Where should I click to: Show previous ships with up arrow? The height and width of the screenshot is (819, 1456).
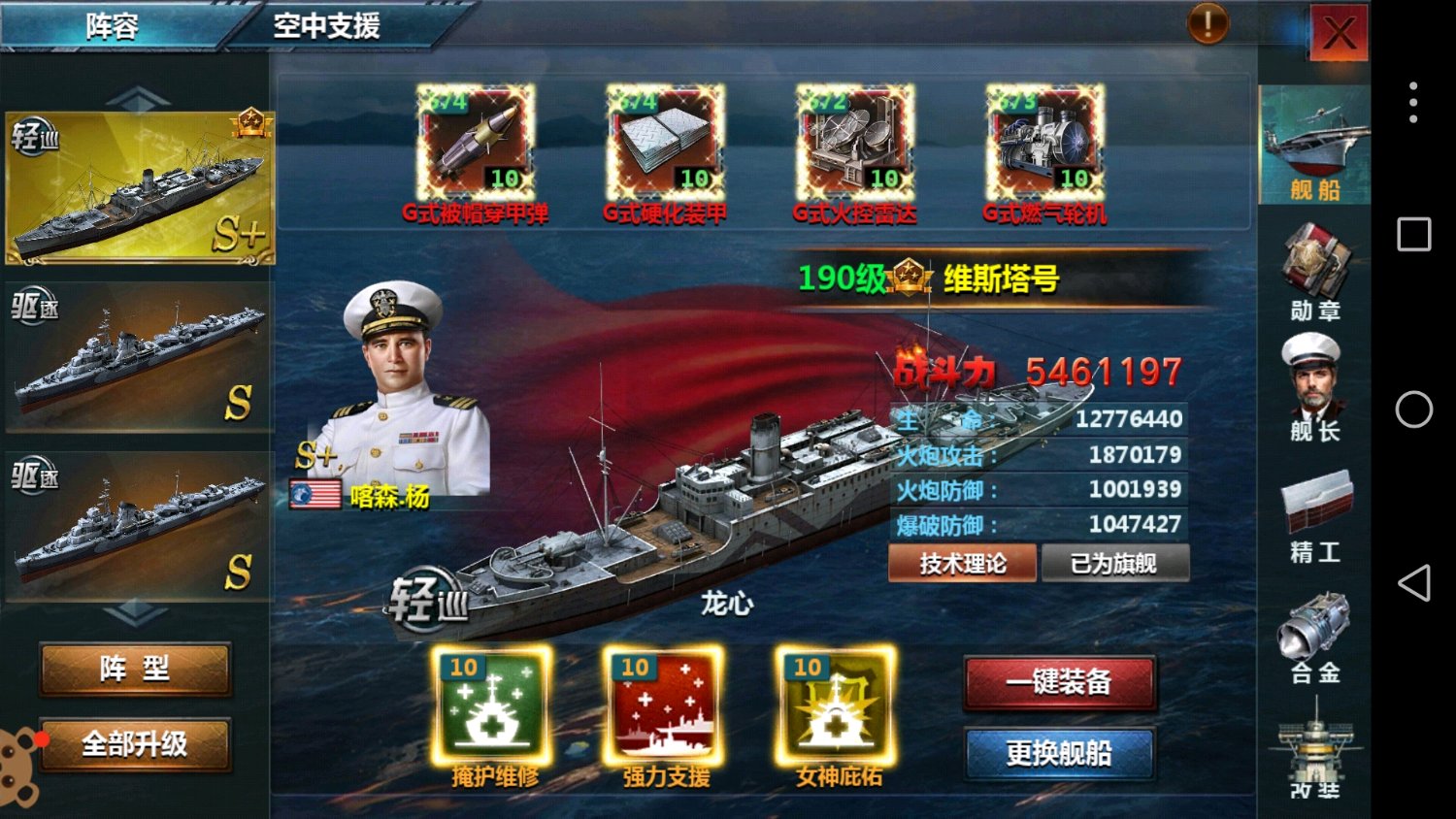[138, 98]
